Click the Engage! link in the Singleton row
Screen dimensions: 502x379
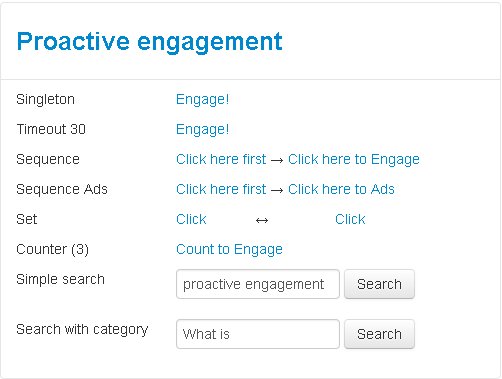202,99
